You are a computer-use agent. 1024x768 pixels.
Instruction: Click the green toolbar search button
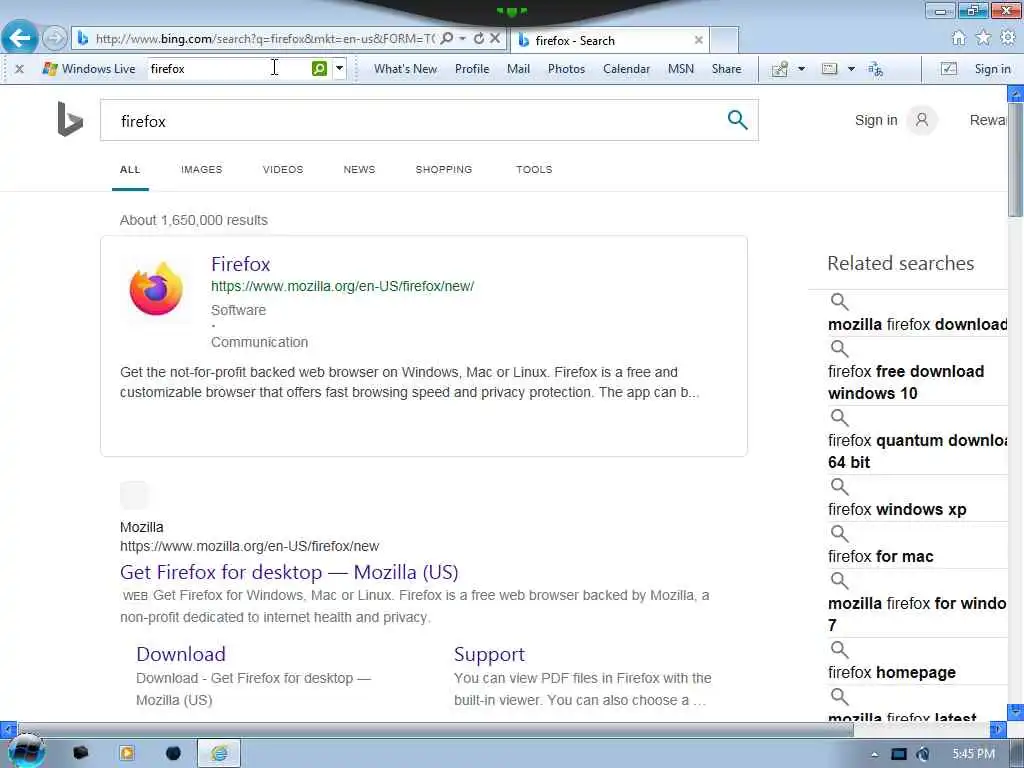319,69
